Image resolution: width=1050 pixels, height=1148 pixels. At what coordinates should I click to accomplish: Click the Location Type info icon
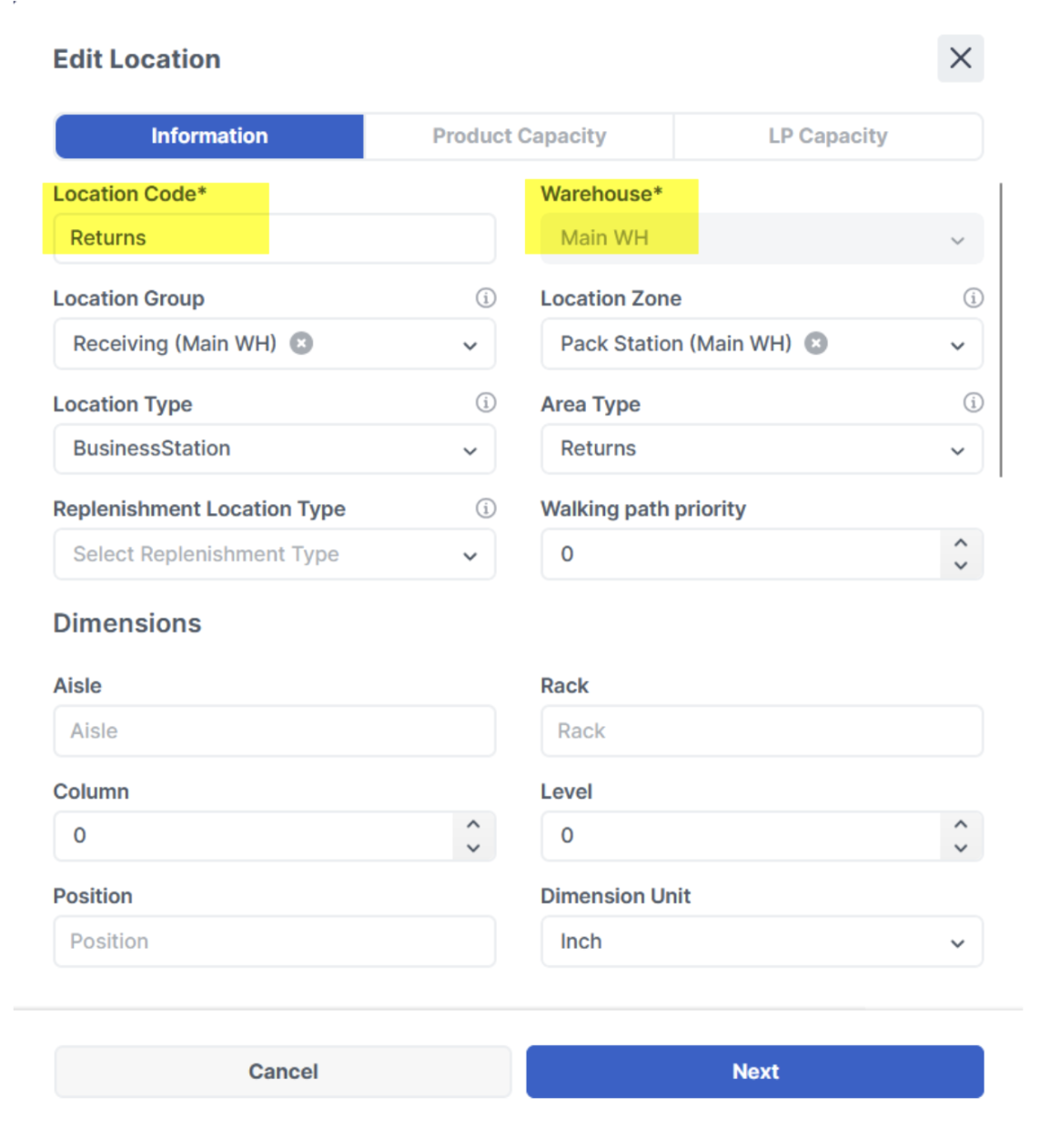click(486, 402)
